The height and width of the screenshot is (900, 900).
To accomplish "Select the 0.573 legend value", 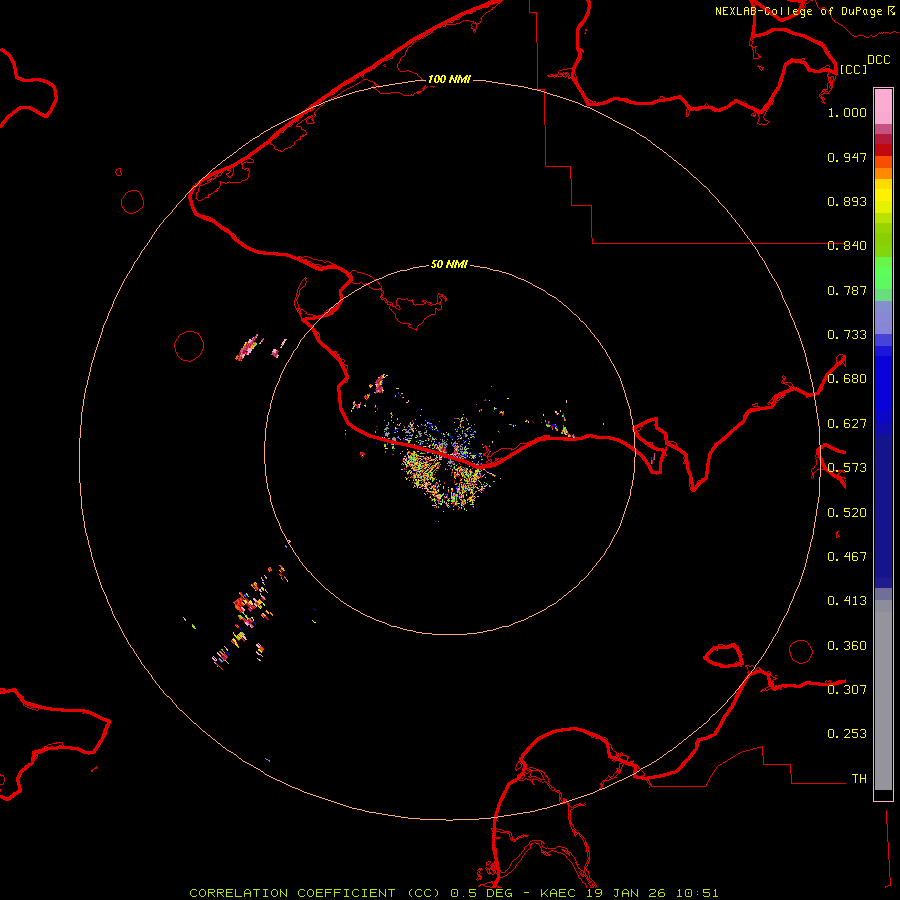I will tap(847, 468).
